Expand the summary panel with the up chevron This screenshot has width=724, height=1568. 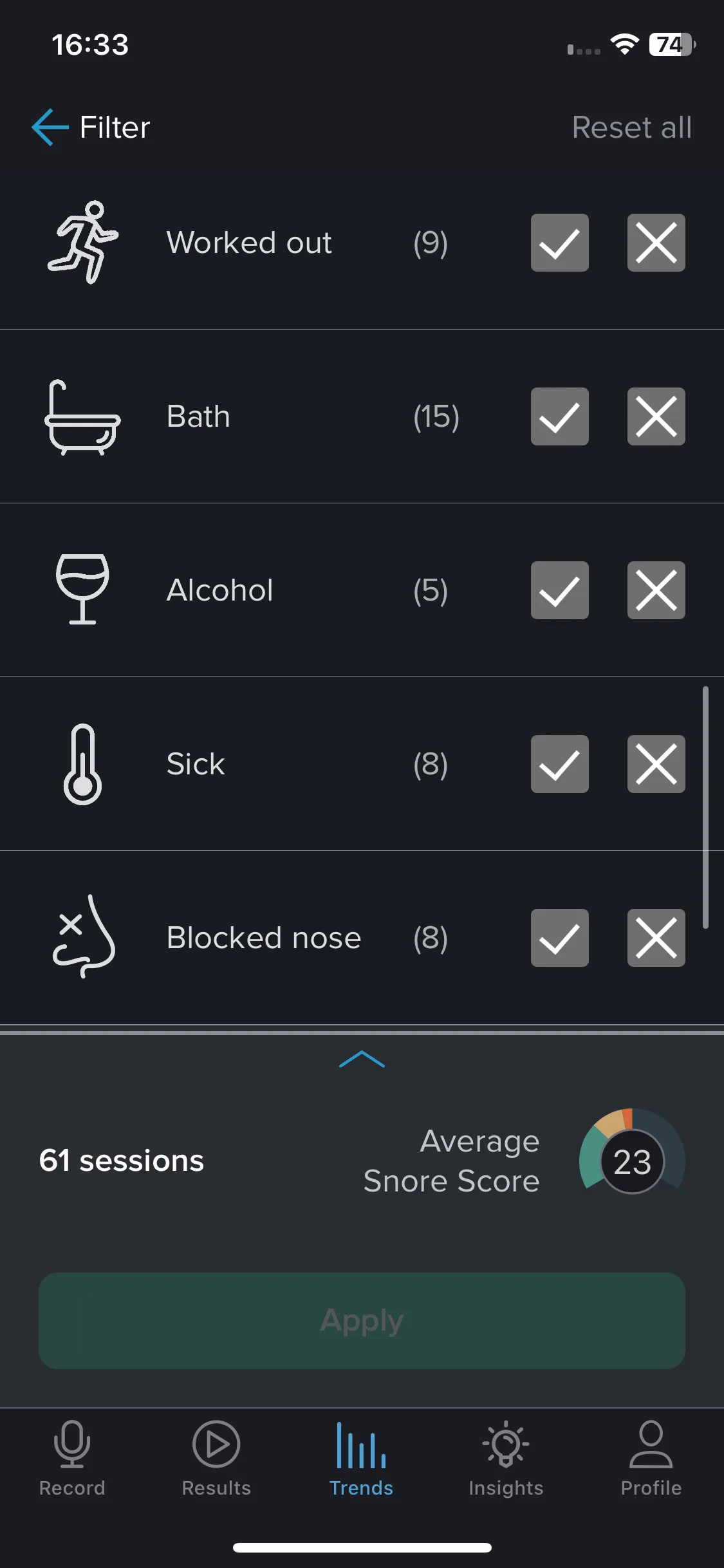362,1059
